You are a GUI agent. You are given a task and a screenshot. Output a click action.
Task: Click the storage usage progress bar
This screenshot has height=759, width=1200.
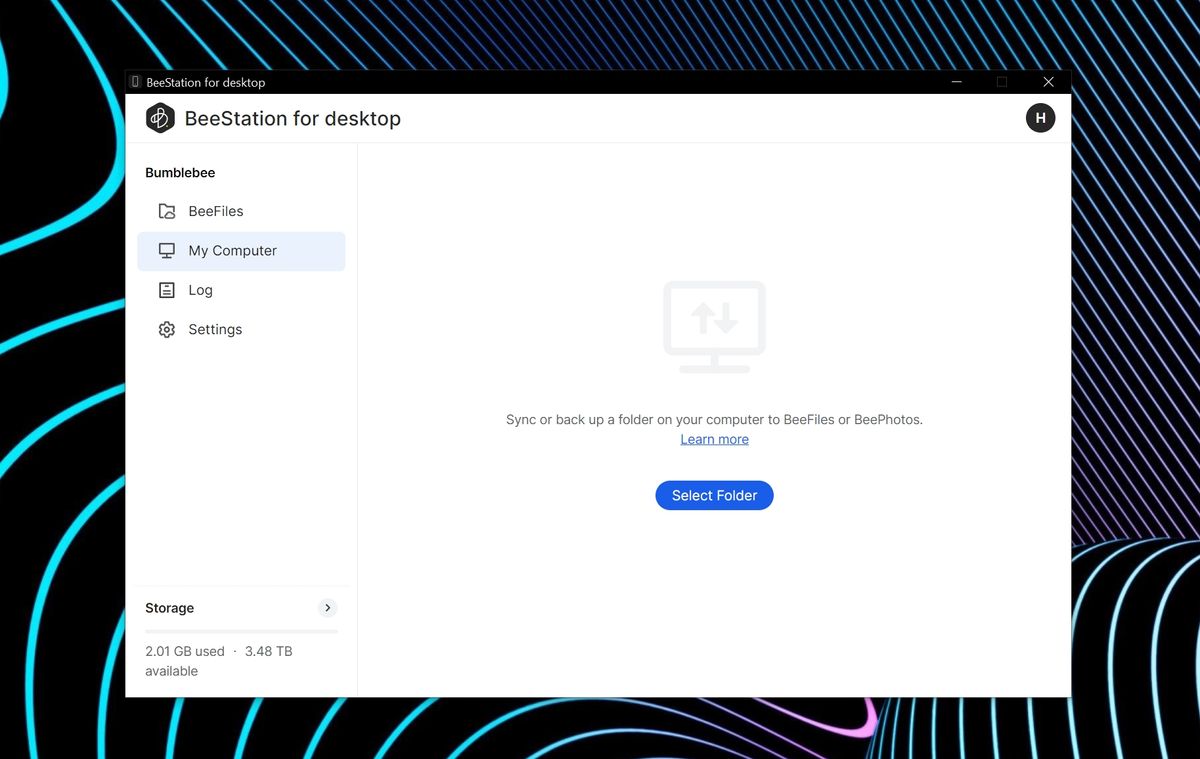click(x=241, y=629)
